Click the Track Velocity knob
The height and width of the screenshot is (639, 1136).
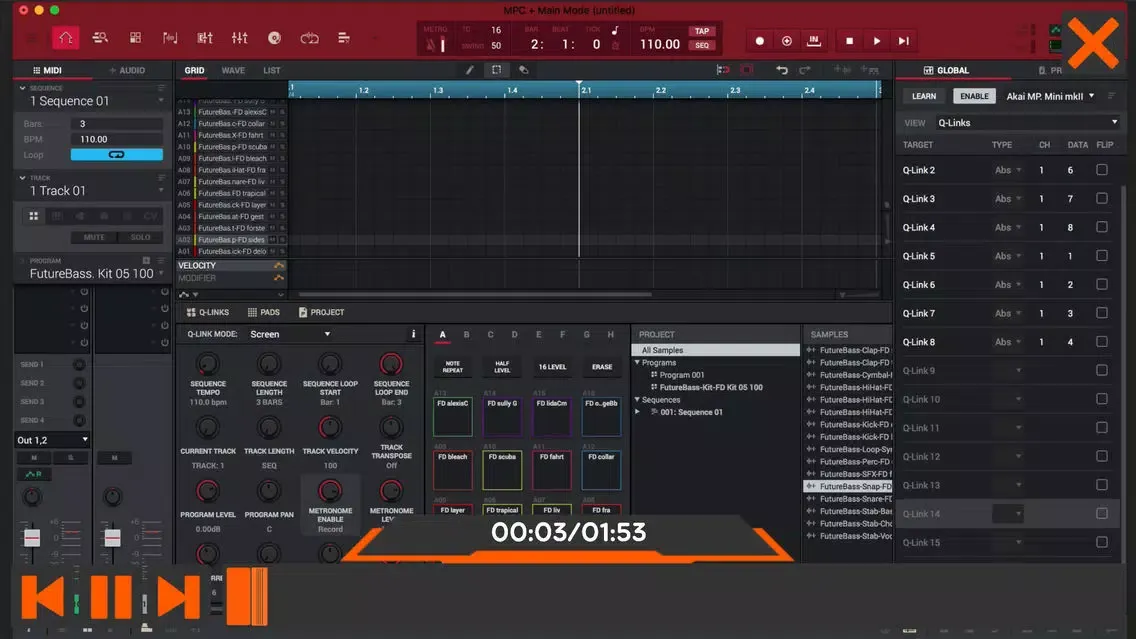(330, 427)
